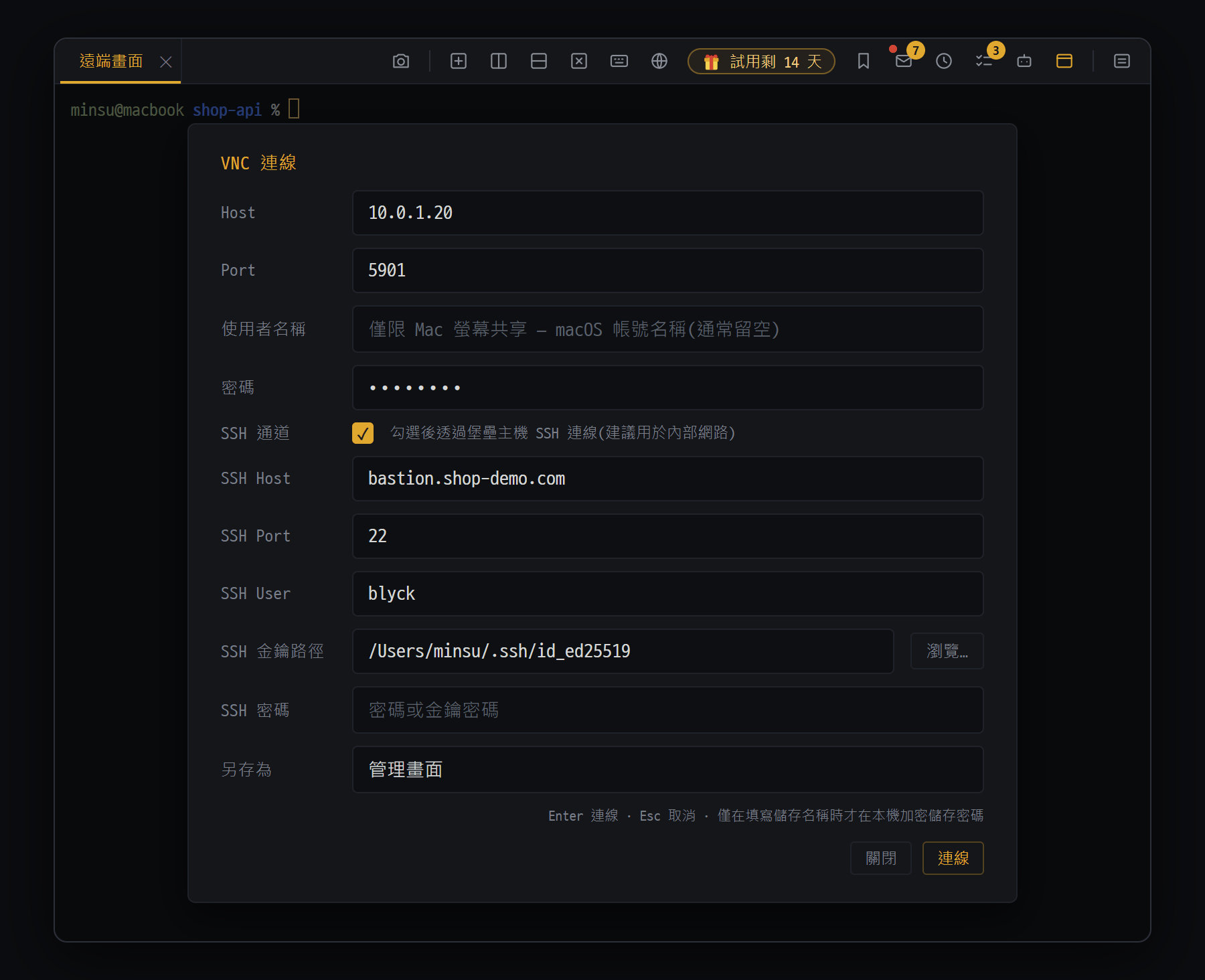The image size is (1205, 980).
Task: Split the view vertically into columns
Action: [499, 62]
